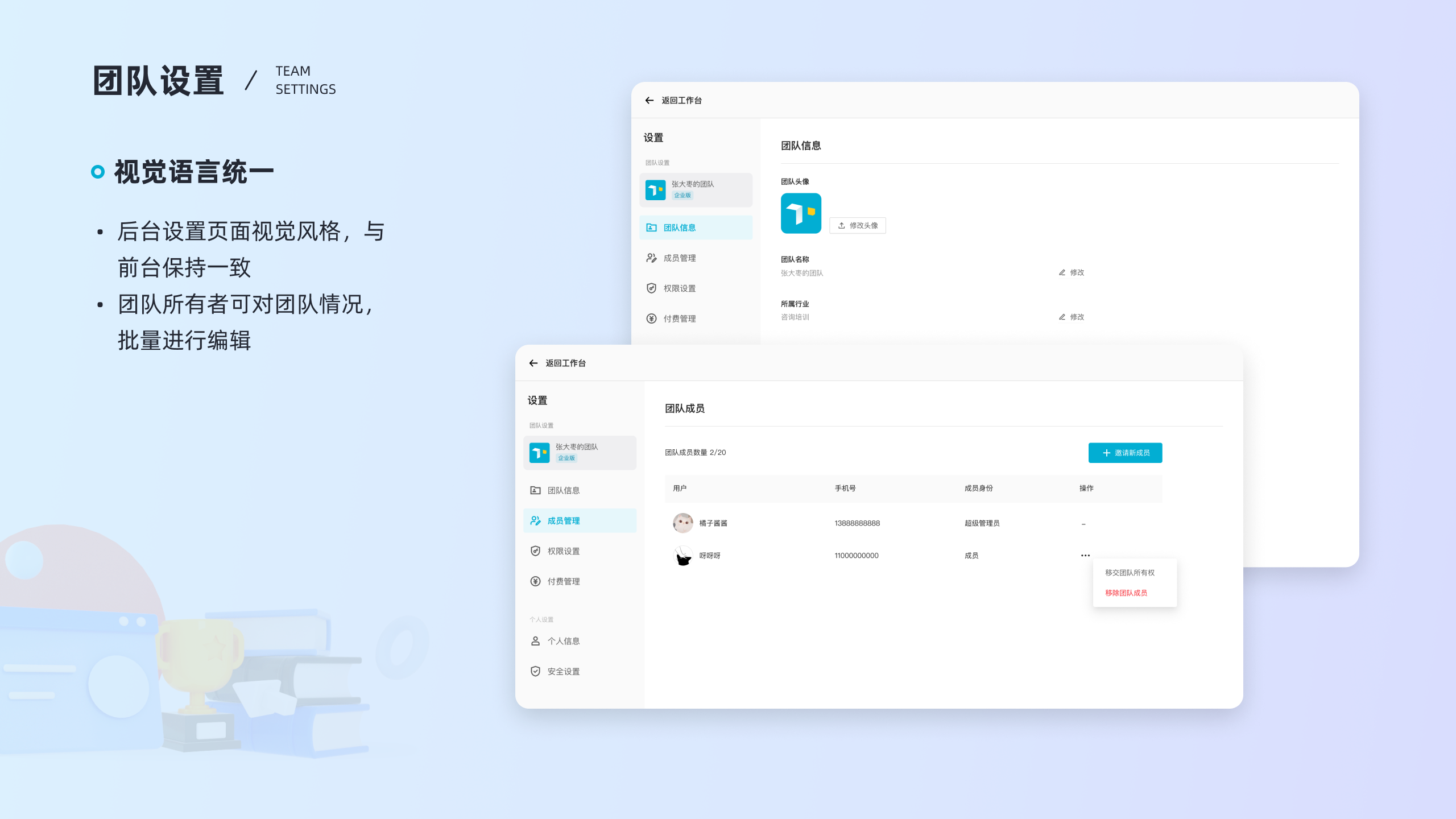
Task: Click 修改头像 upload button
Action: tap(858, 226)
